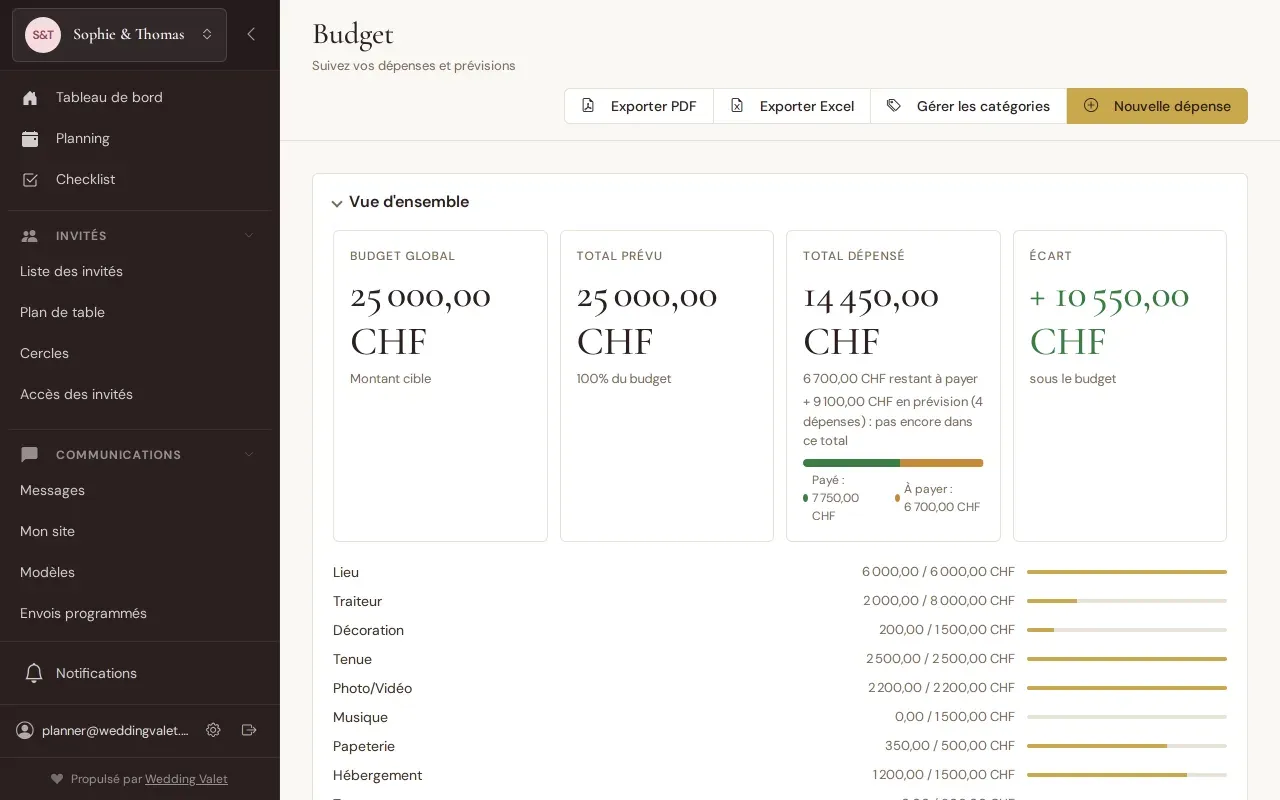This screenshot has height=800, width=1280.
Task: Open account settings via the gear icon
Action: point(213,730)
